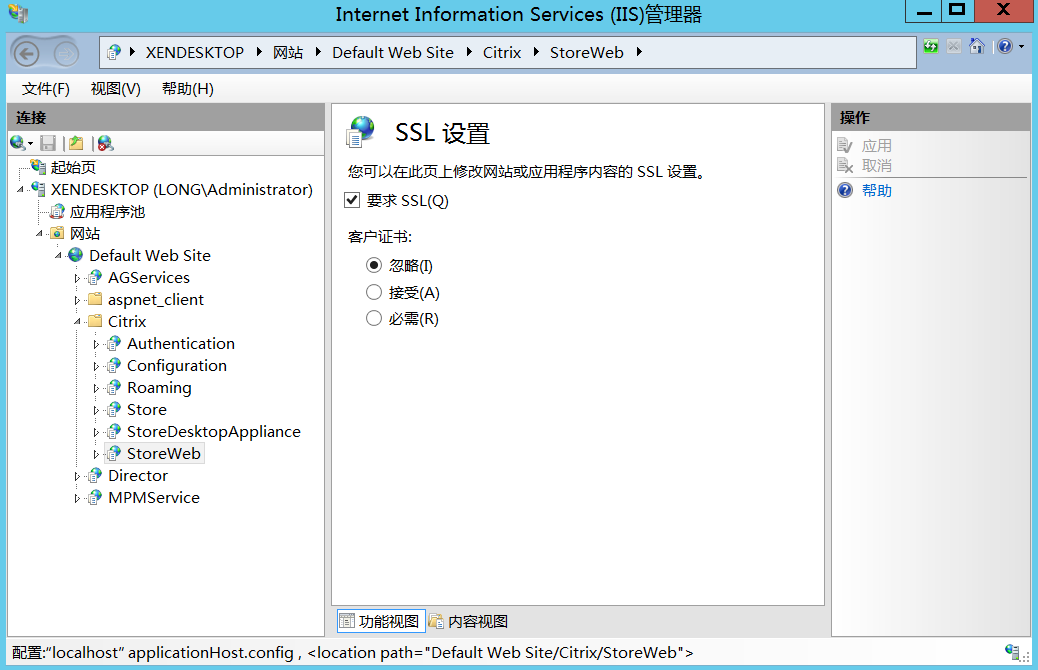The width and height of the screenshot is (1038, 670).
Task: Select the Store application in tree
Action: tap(147, 409)
